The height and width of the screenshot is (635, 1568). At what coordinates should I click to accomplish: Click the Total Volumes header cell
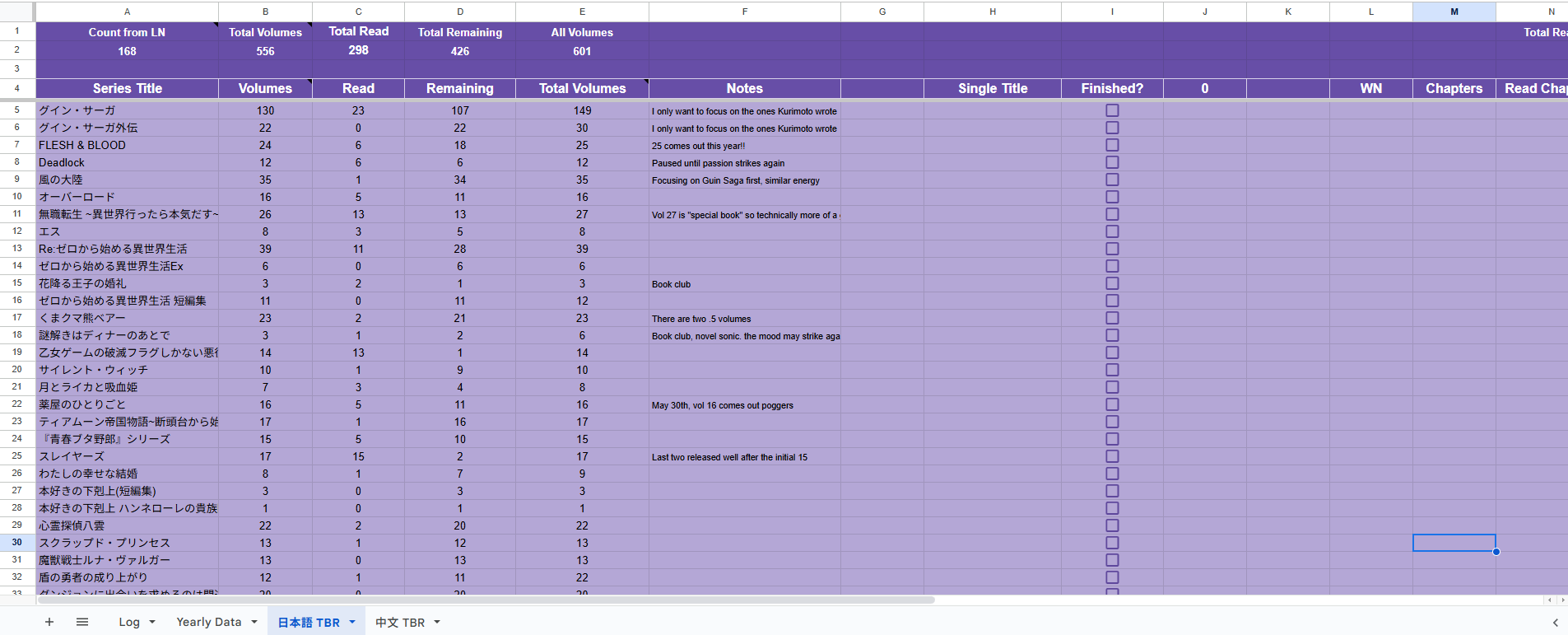582,88
